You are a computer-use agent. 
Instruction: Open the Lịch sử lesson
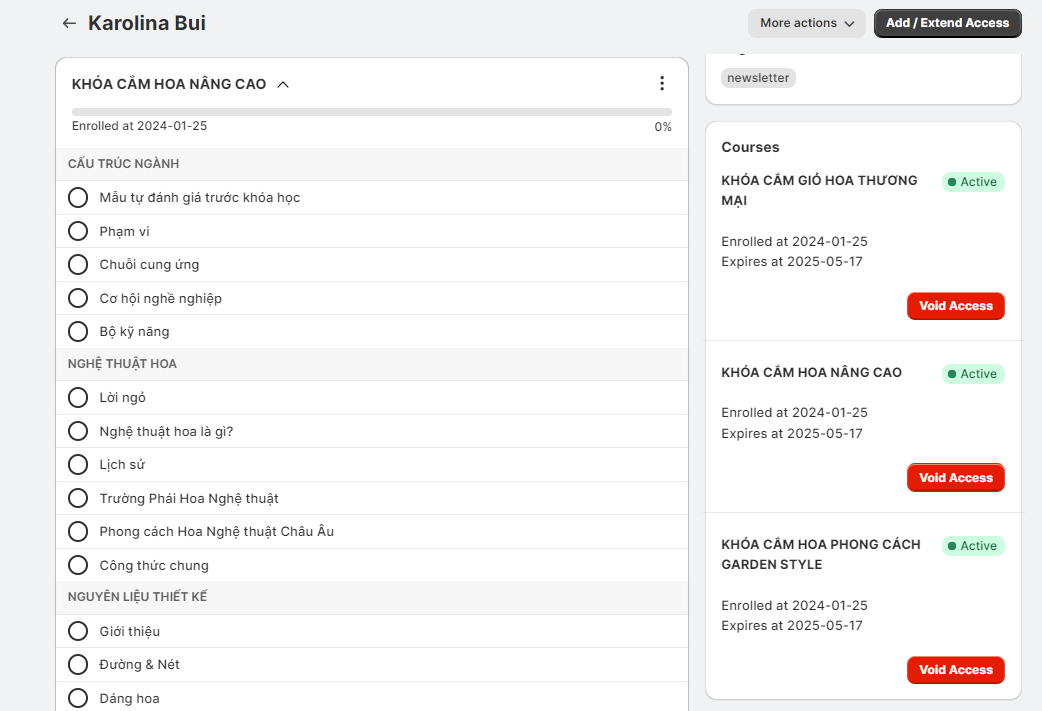coord(124,465)
